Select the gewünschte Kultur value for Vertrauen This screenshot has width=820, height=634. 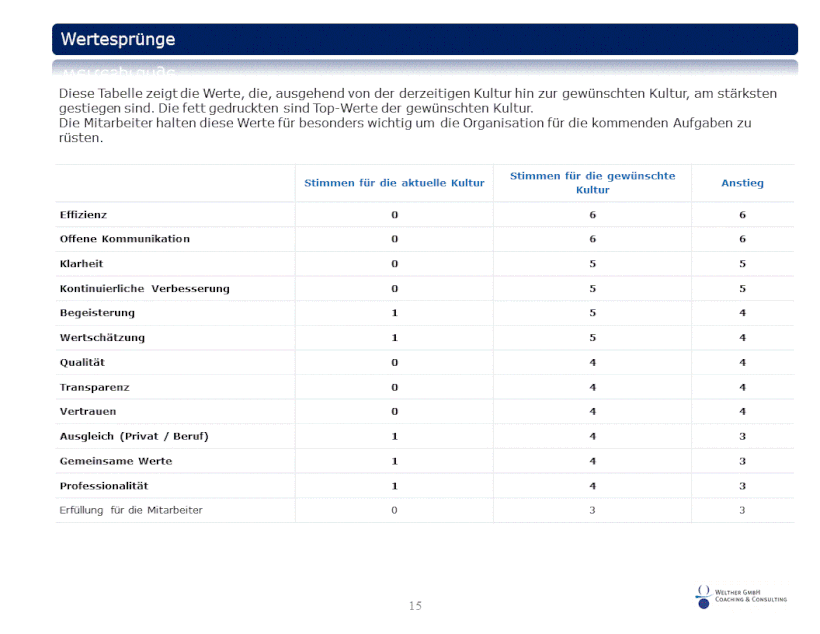click(x=593, y=411)
